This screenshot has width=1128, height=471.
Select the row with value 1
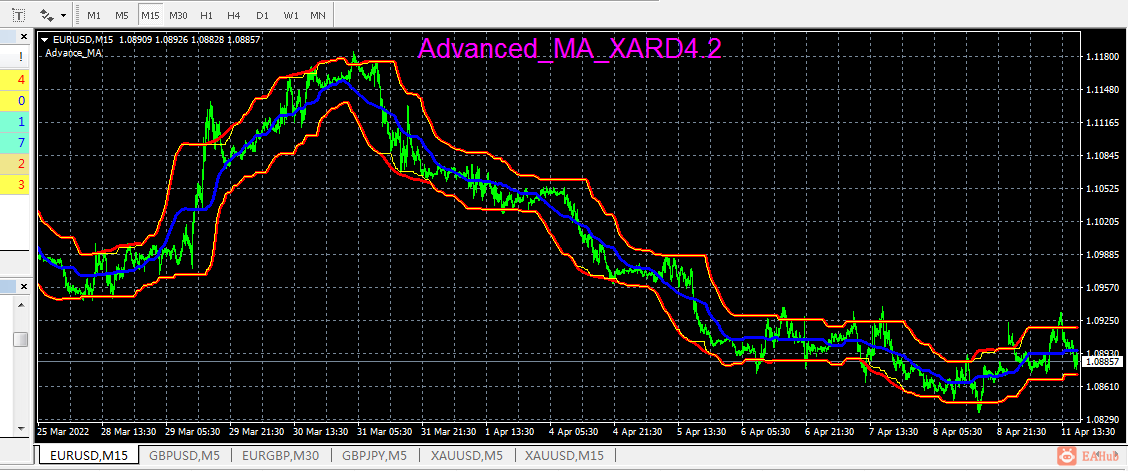click(14, 122)
